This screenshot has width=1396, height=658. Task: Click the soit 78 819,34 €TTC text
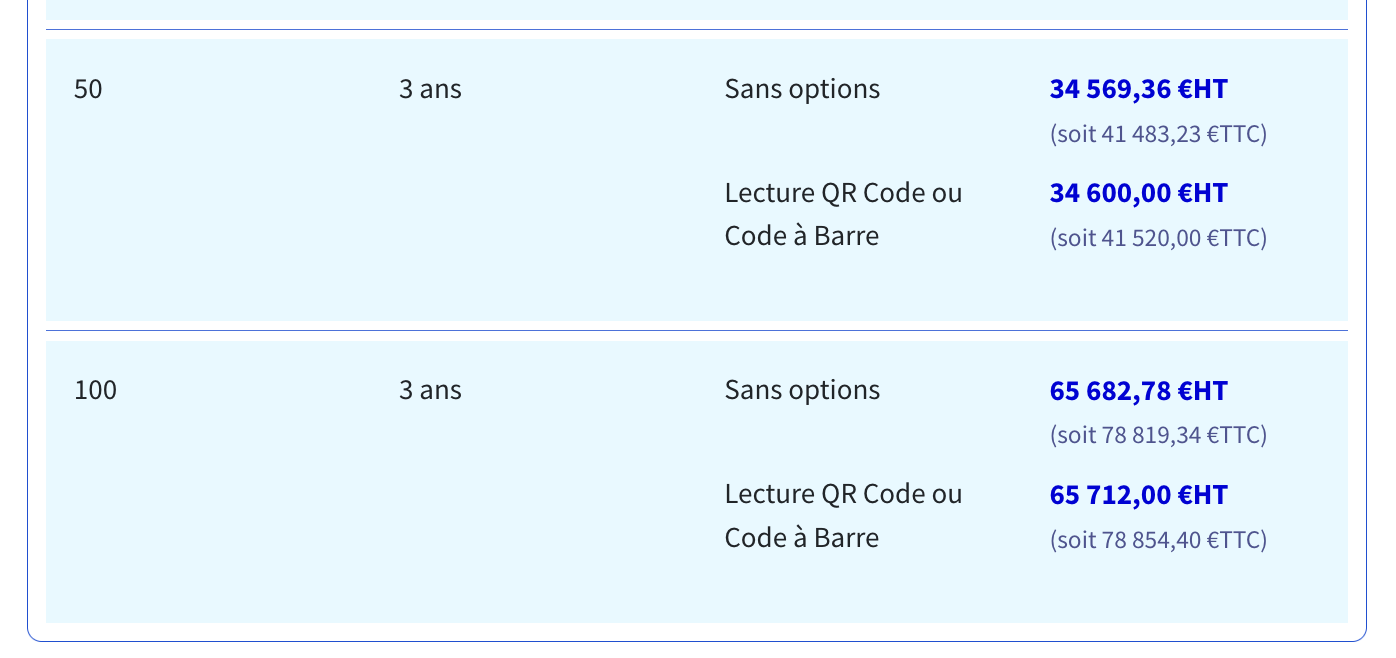1158,435
